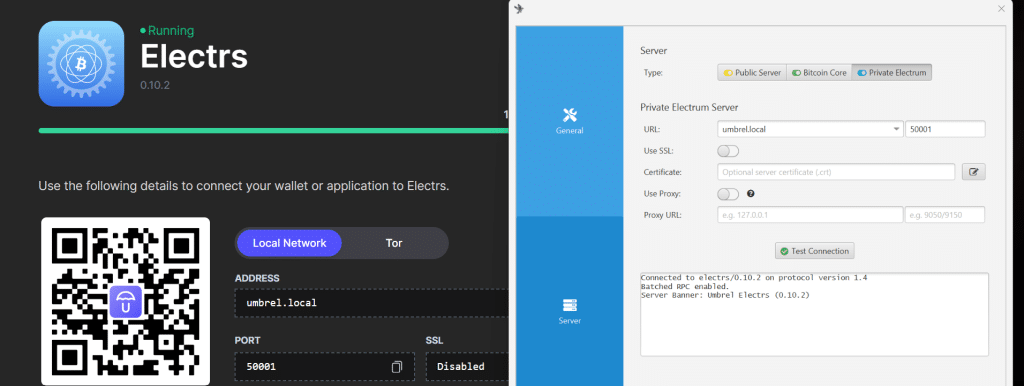Click the connection result text area

tap(814, 315)
